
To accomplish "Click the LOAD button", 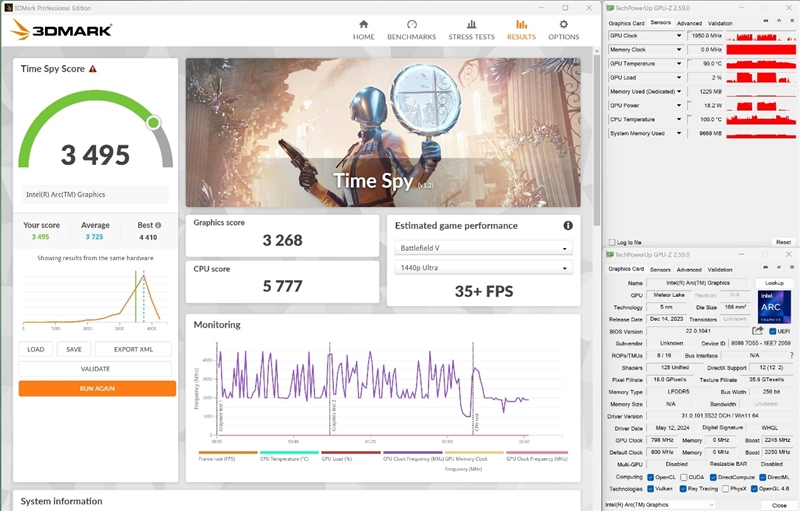I will point(36,349).
